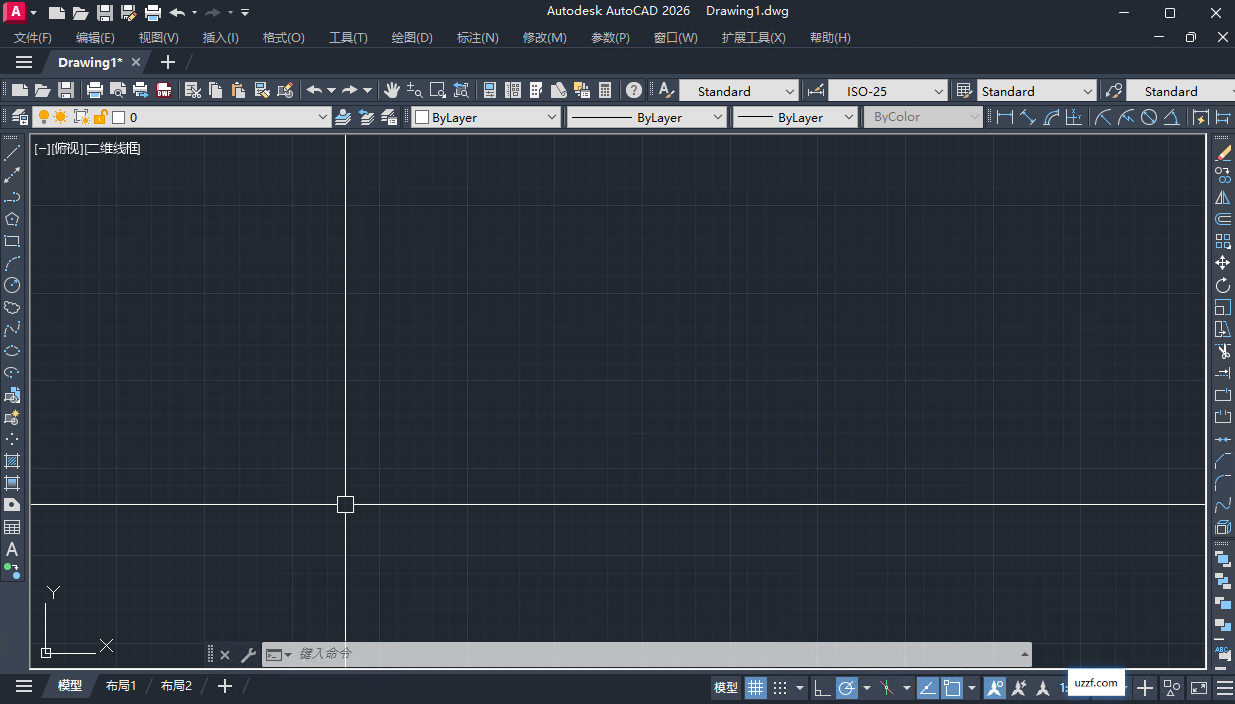Open the ByLayer color dropdown
1235x704 pixels.
pos(485,116)
